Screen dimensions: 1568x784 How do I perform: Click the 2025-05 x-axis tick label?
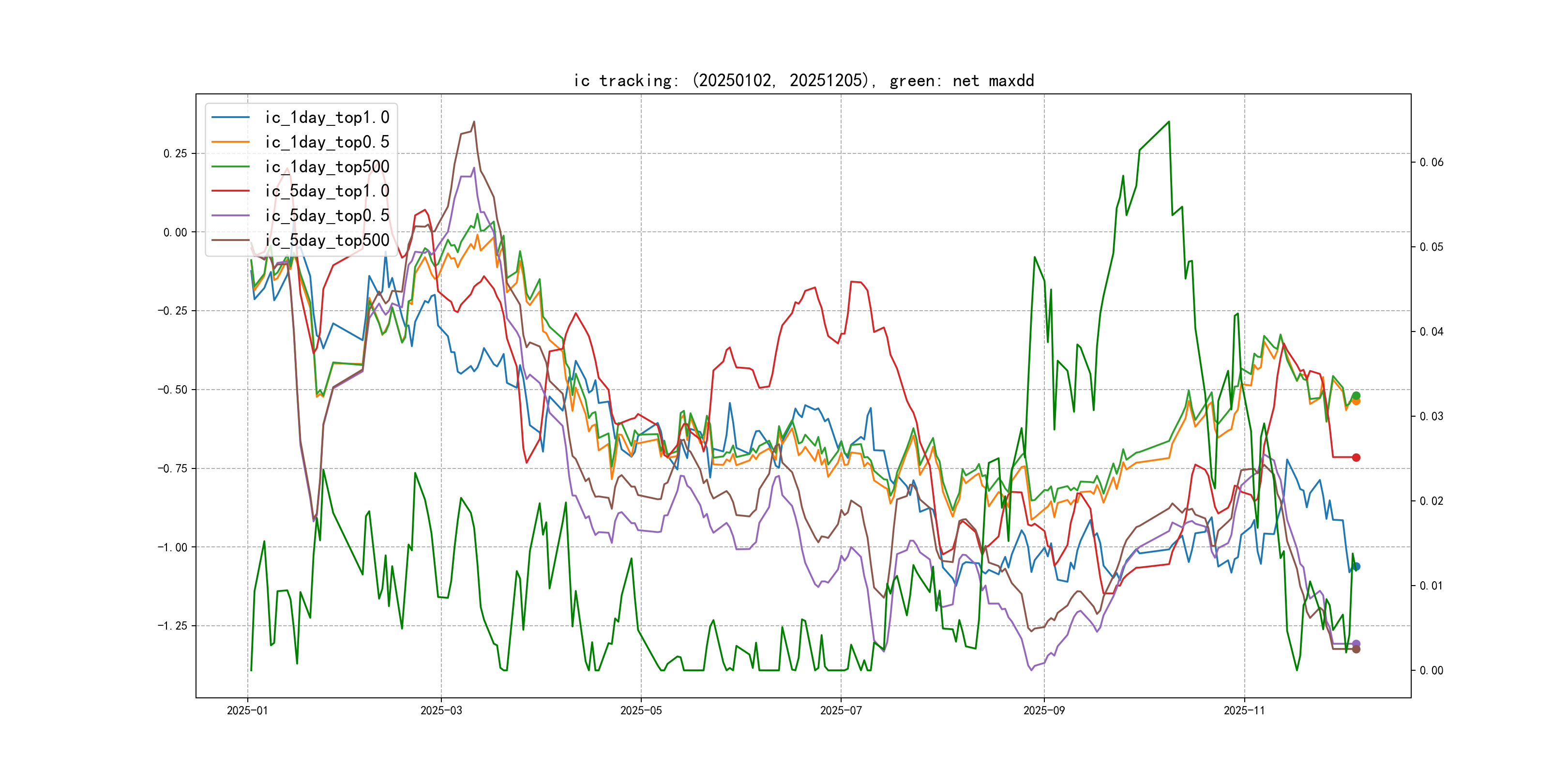tap(640, 710)
